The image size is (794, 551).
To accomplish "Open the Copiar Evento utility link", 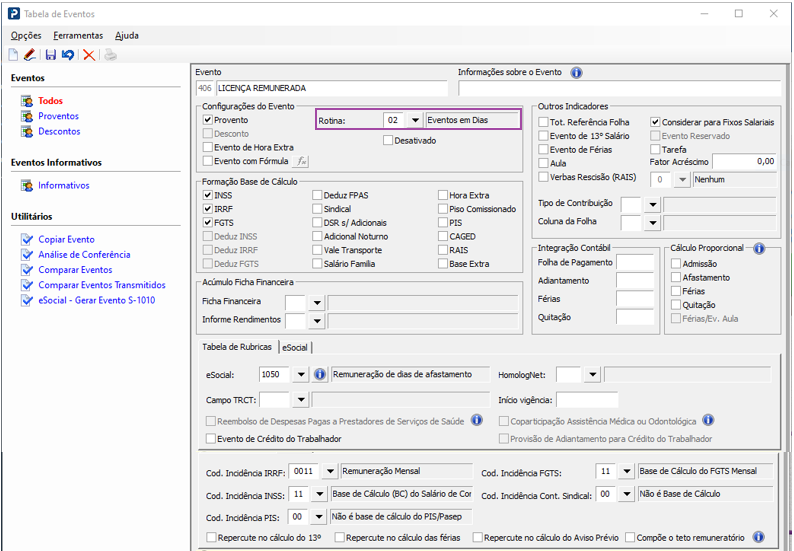I will [x=66, y=240].
